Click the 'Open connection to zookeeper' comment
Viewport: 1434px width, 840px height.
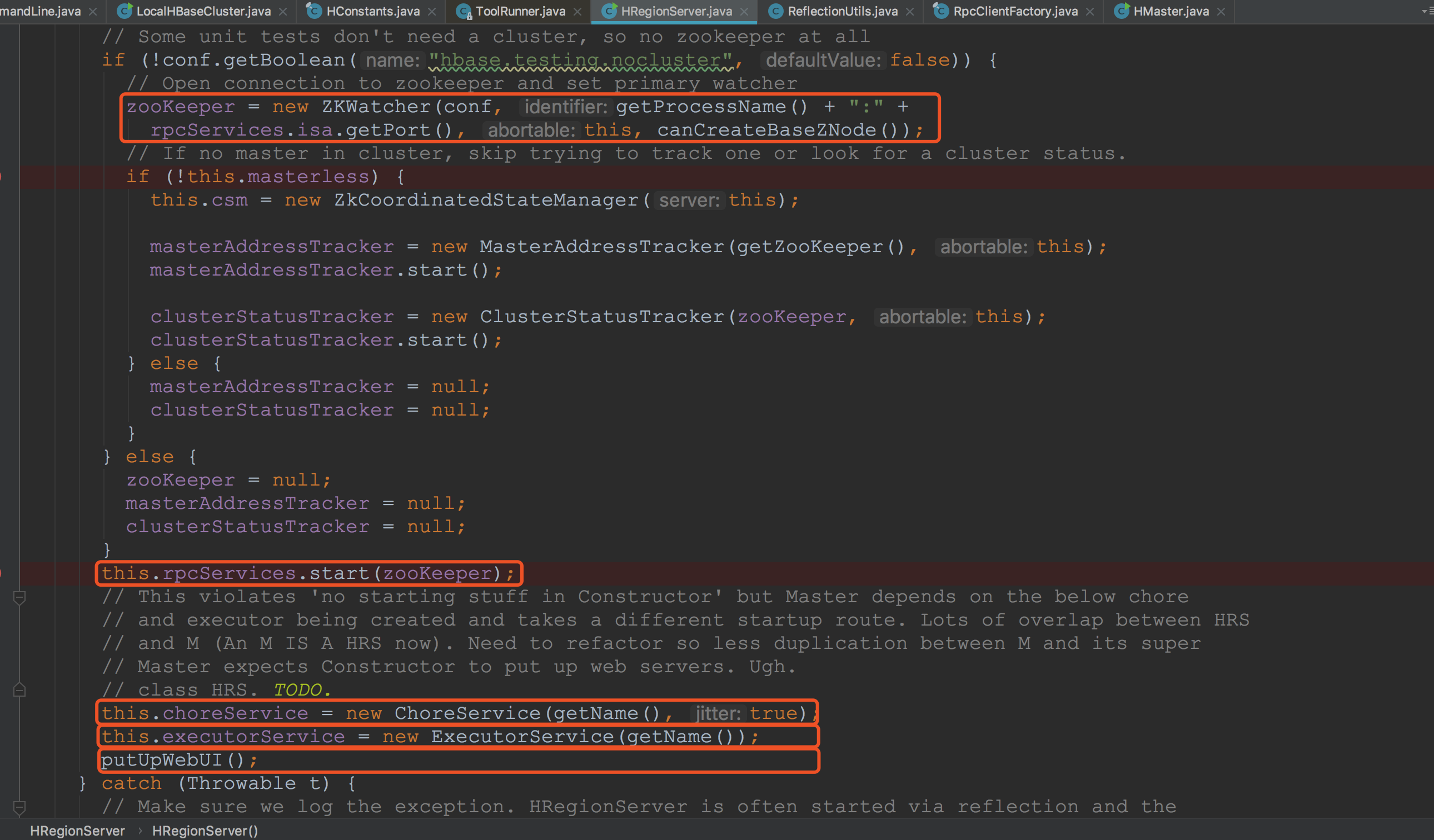pyautogui.click(x=461, y=83)
